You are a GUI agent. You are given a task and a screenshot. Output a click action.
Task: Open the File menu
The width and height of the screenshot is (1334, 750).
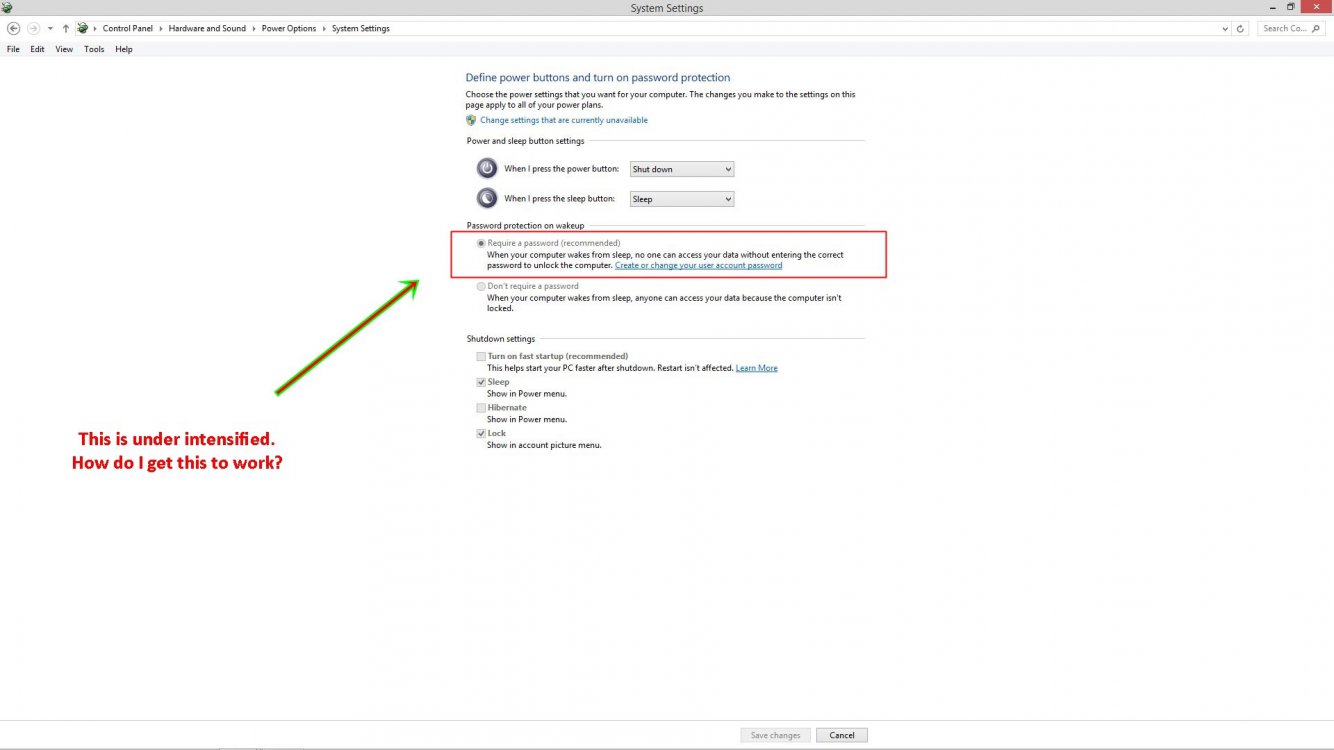[x=13, y=49]
